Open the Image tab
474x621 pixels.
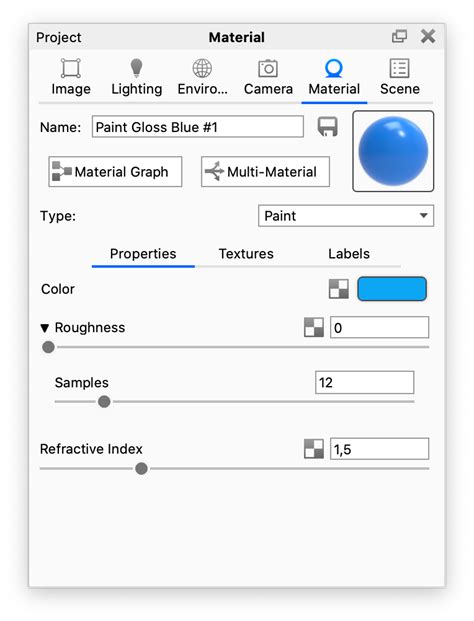[x=71, y=77]
